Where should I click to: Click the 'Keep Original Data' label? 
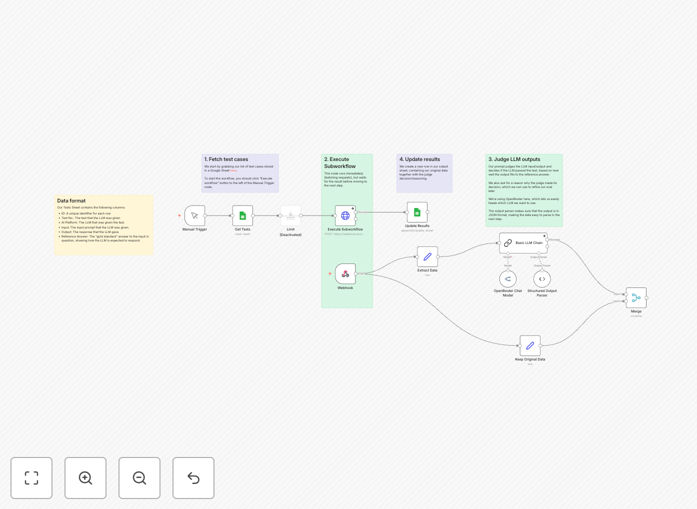(x=530, y=359)
